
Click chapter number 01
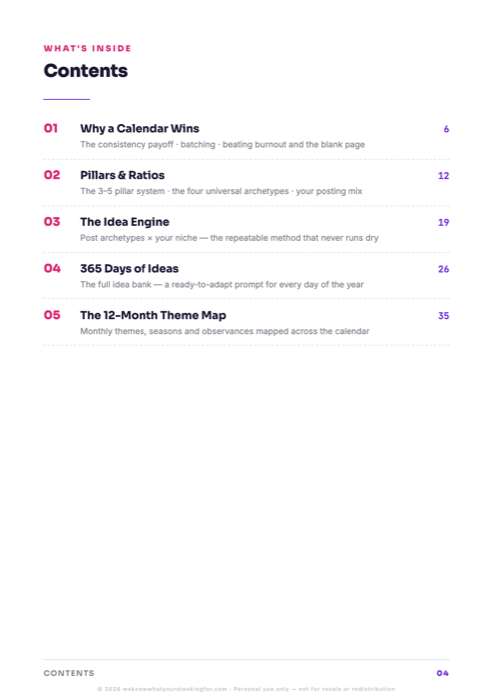(50, 129)
